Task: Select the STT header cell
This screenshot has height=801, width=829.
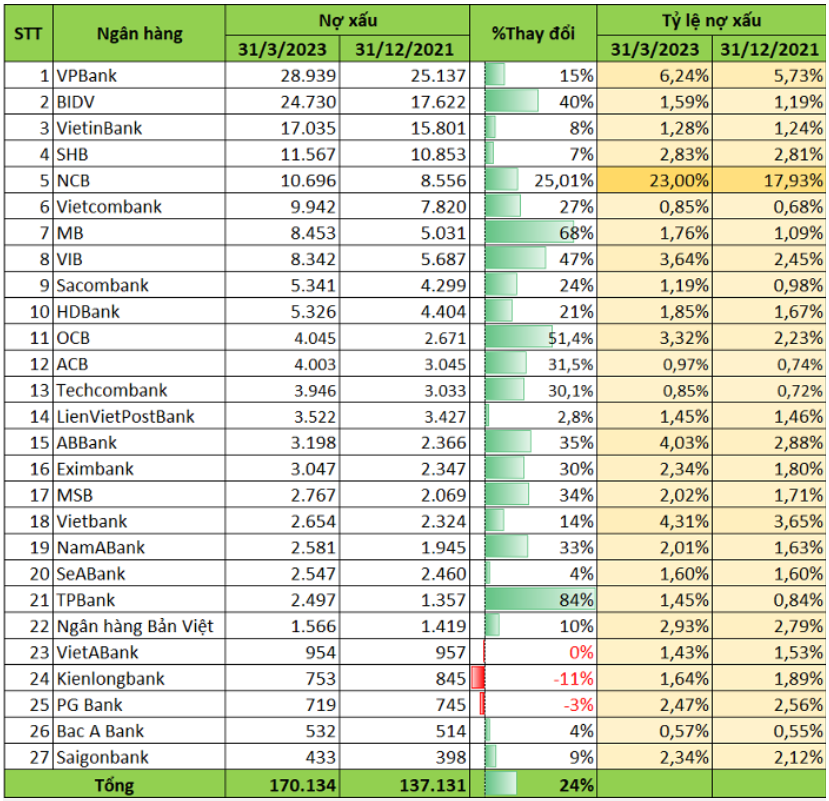Action: pos(29,33)
